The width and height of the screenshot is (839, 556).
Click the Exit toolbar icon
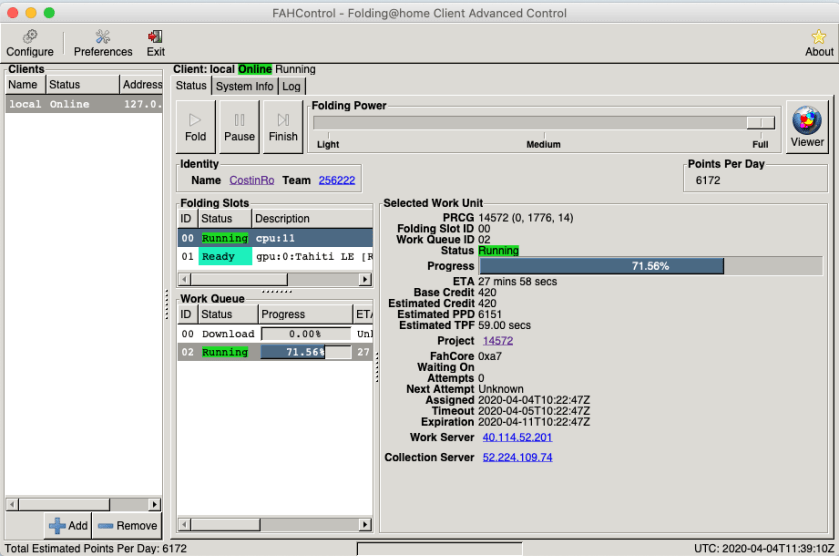tap(156, 43)
